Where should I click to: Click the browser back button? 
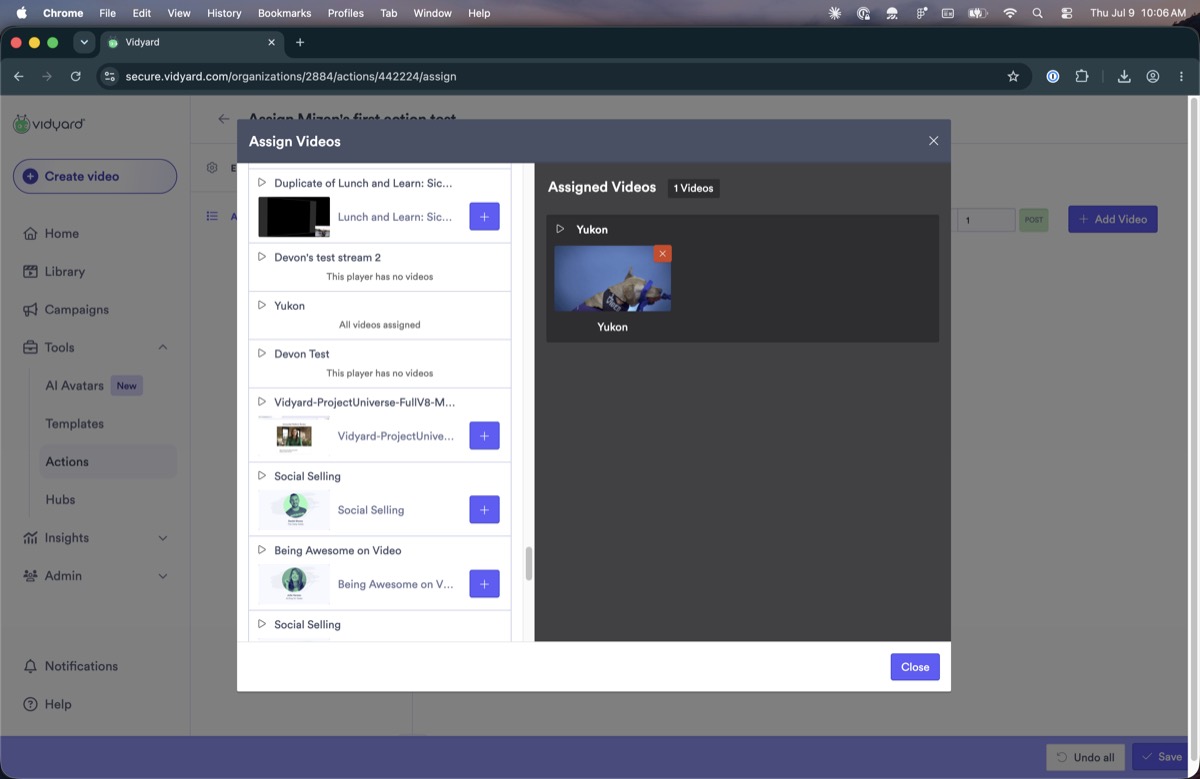tap(19, 76)
